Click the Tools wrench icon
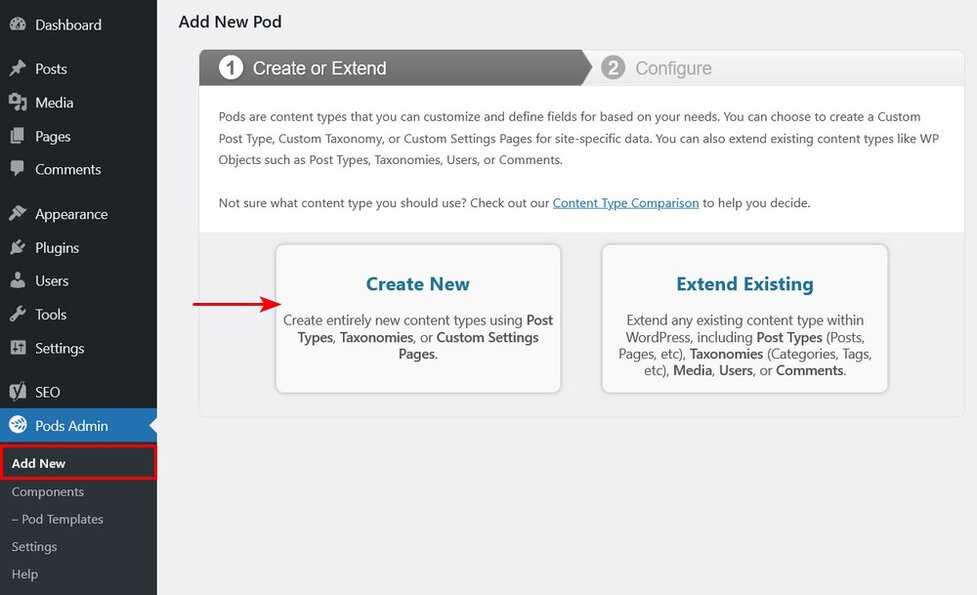 tap(17, 314)
